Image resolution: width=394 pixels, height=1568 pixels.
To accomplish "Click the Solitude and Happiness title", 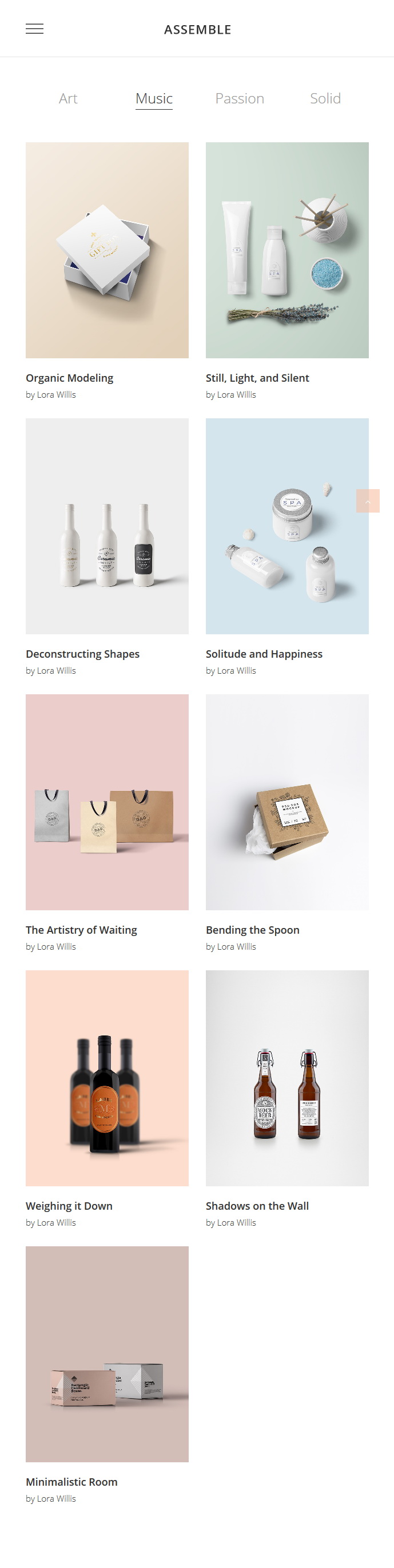I will click(x=264, y=654).
